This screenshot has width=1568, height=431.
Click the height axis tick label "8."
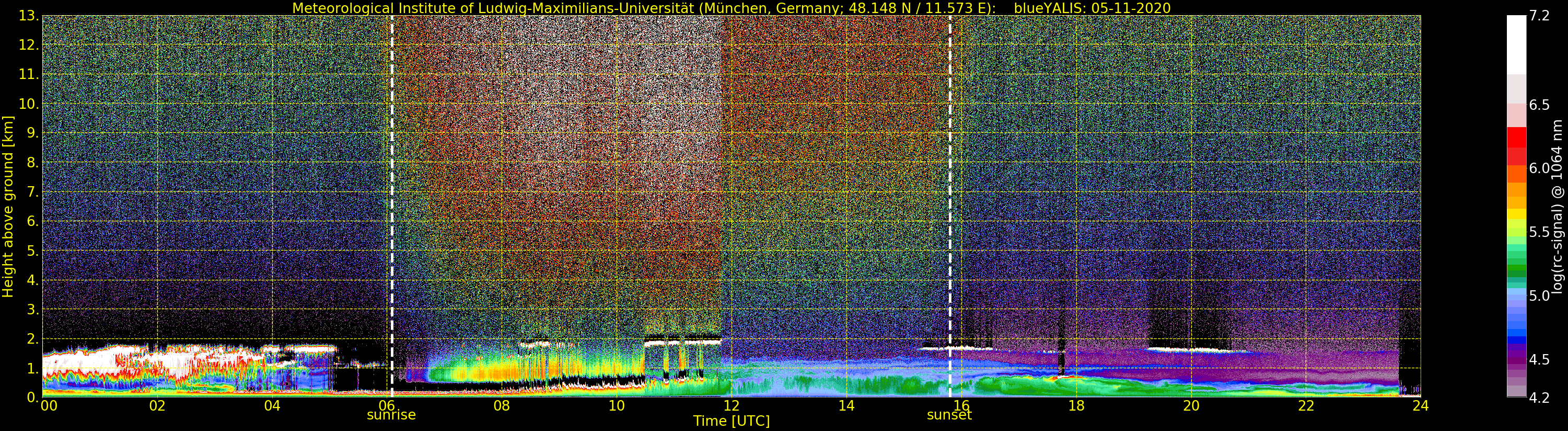[33, 163]
